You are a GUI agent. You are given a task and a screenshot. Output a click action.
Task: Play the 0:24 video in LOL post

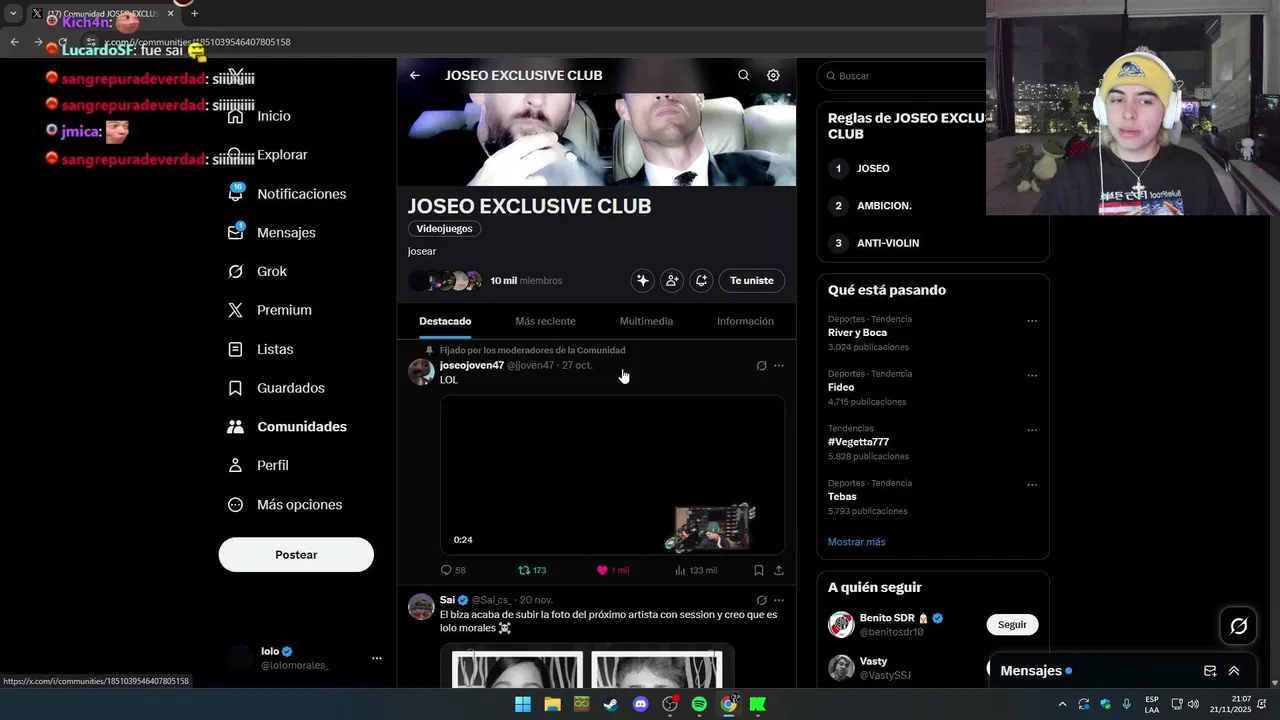coord(612,475)
